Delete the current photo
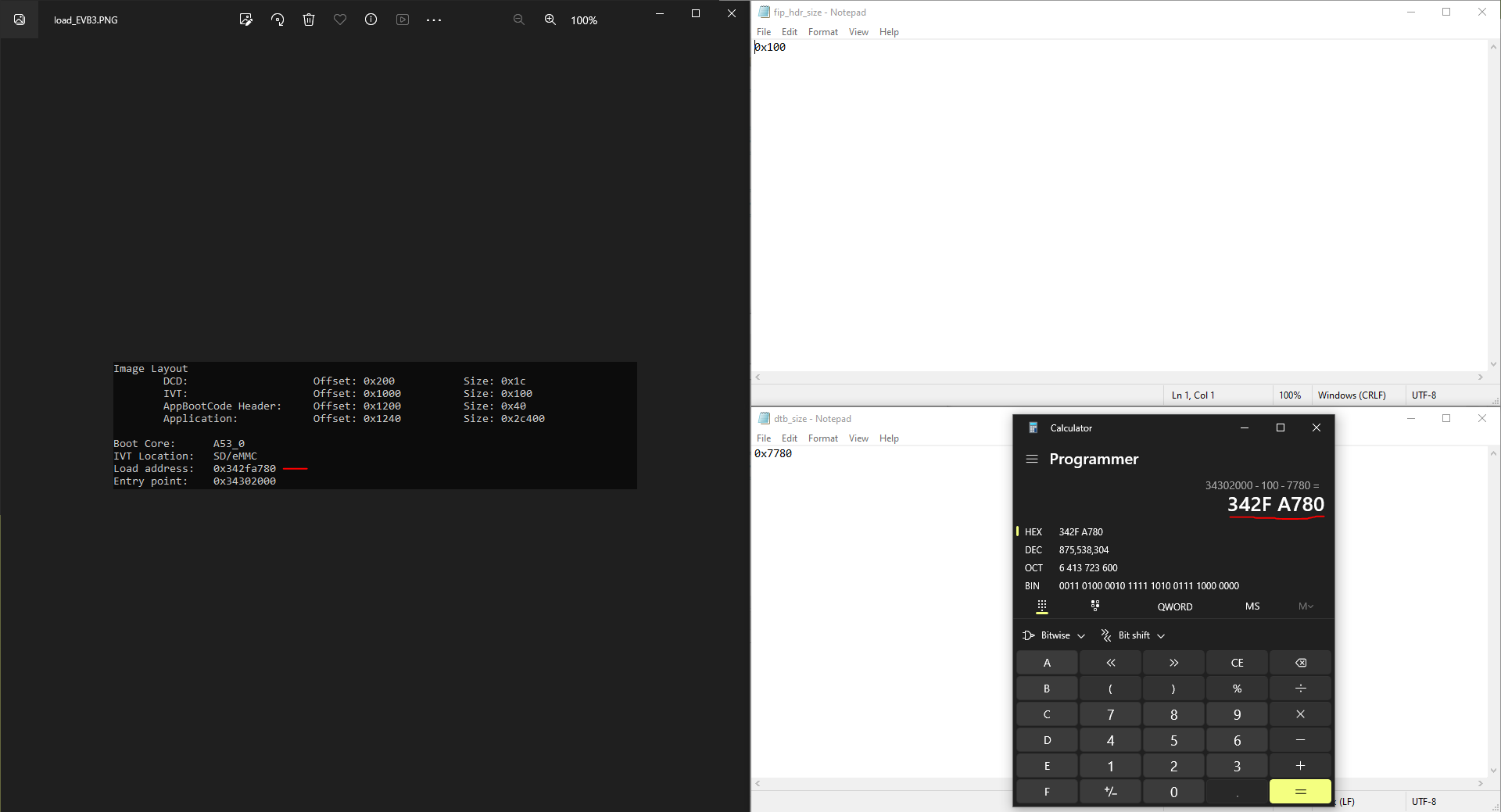Image resolution: width=1501 pixels, height=812 pixels. coord(308,20)
